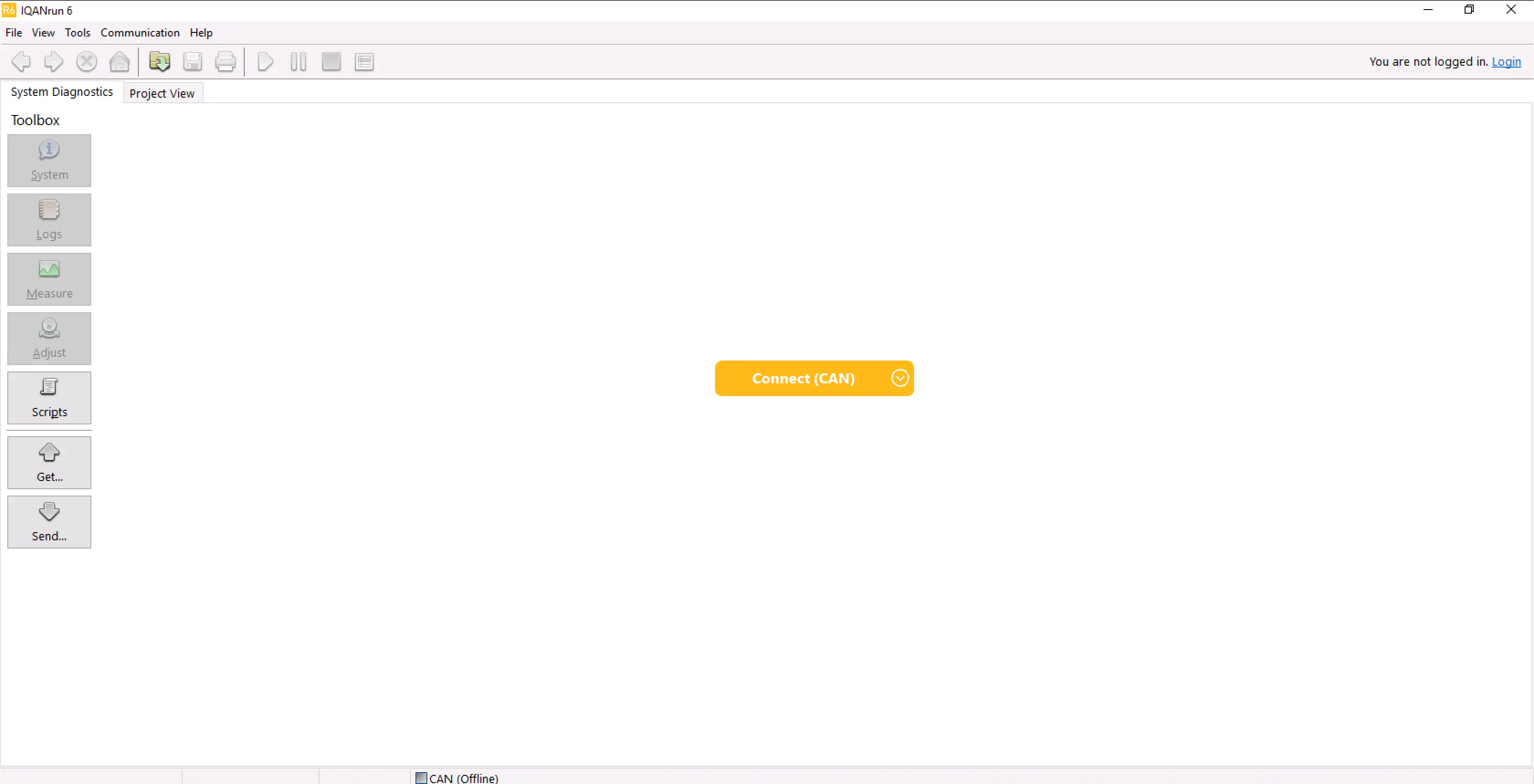Open the Scripts toolbox button

point(49,397)
